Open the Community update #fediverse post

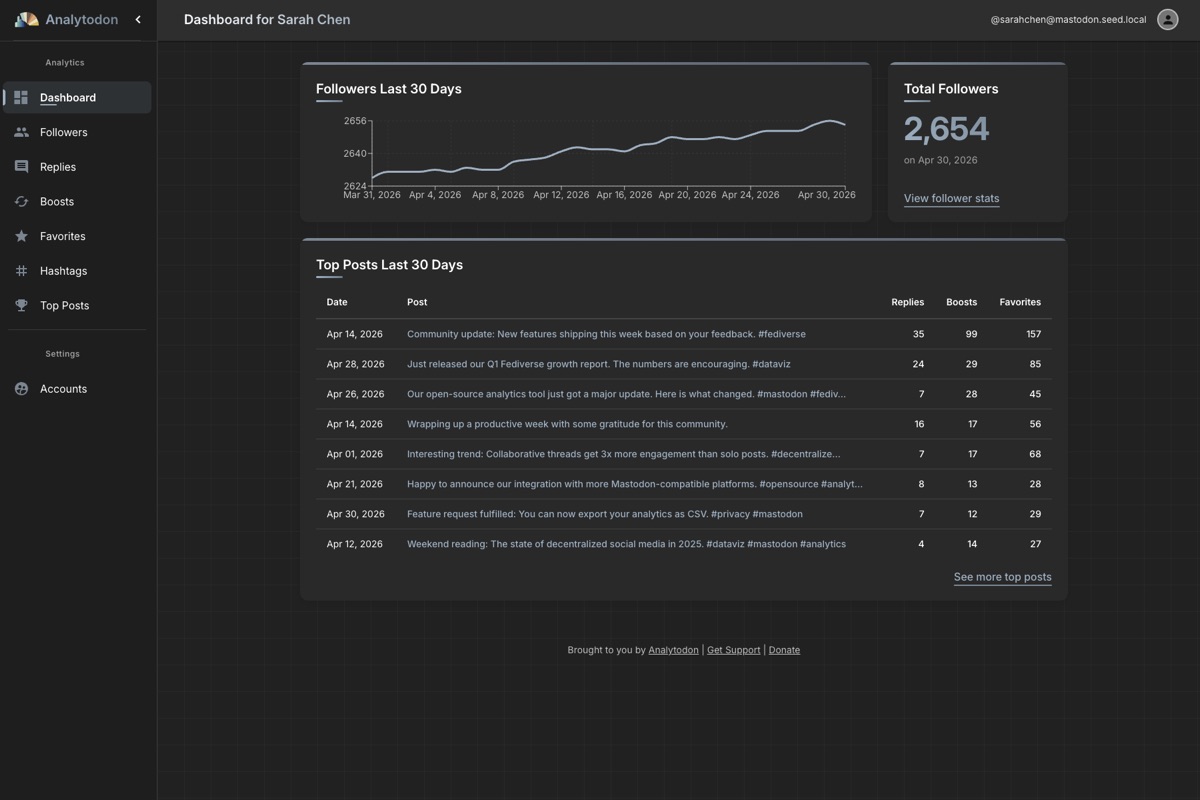606,334
